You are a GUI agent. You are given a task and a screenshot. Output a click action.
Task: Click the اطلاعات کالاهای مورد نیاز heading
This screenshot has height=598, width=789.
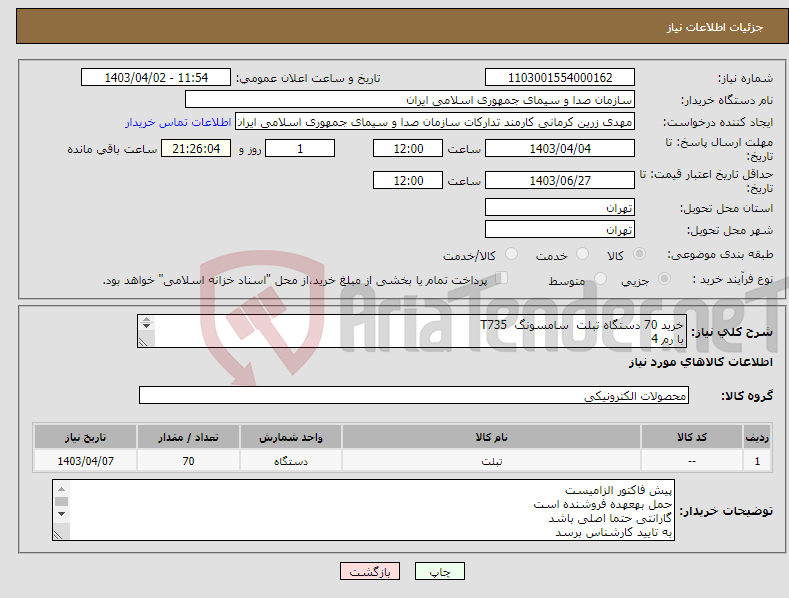pyautogui.click(x=700, y=362)
